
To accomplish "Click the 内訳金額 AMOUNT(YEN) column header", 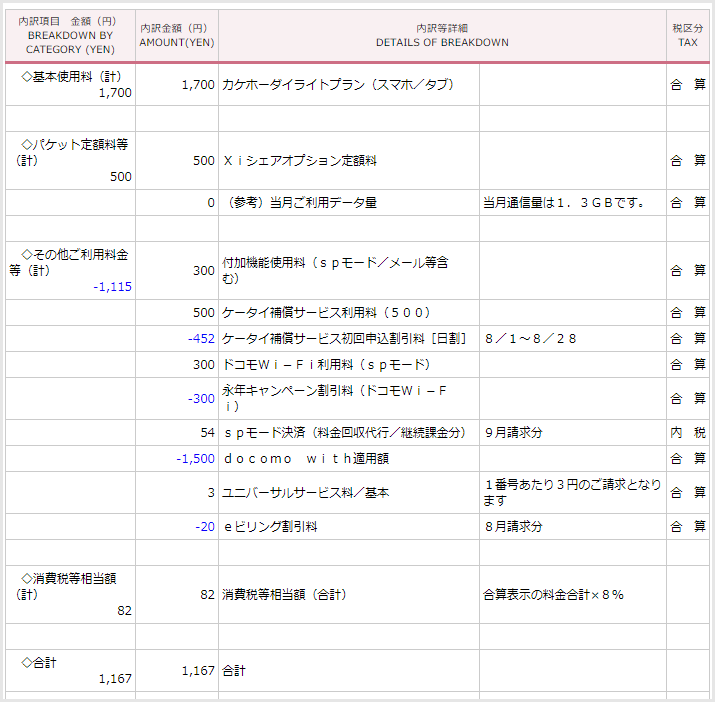I will click(x=177, y=35).
